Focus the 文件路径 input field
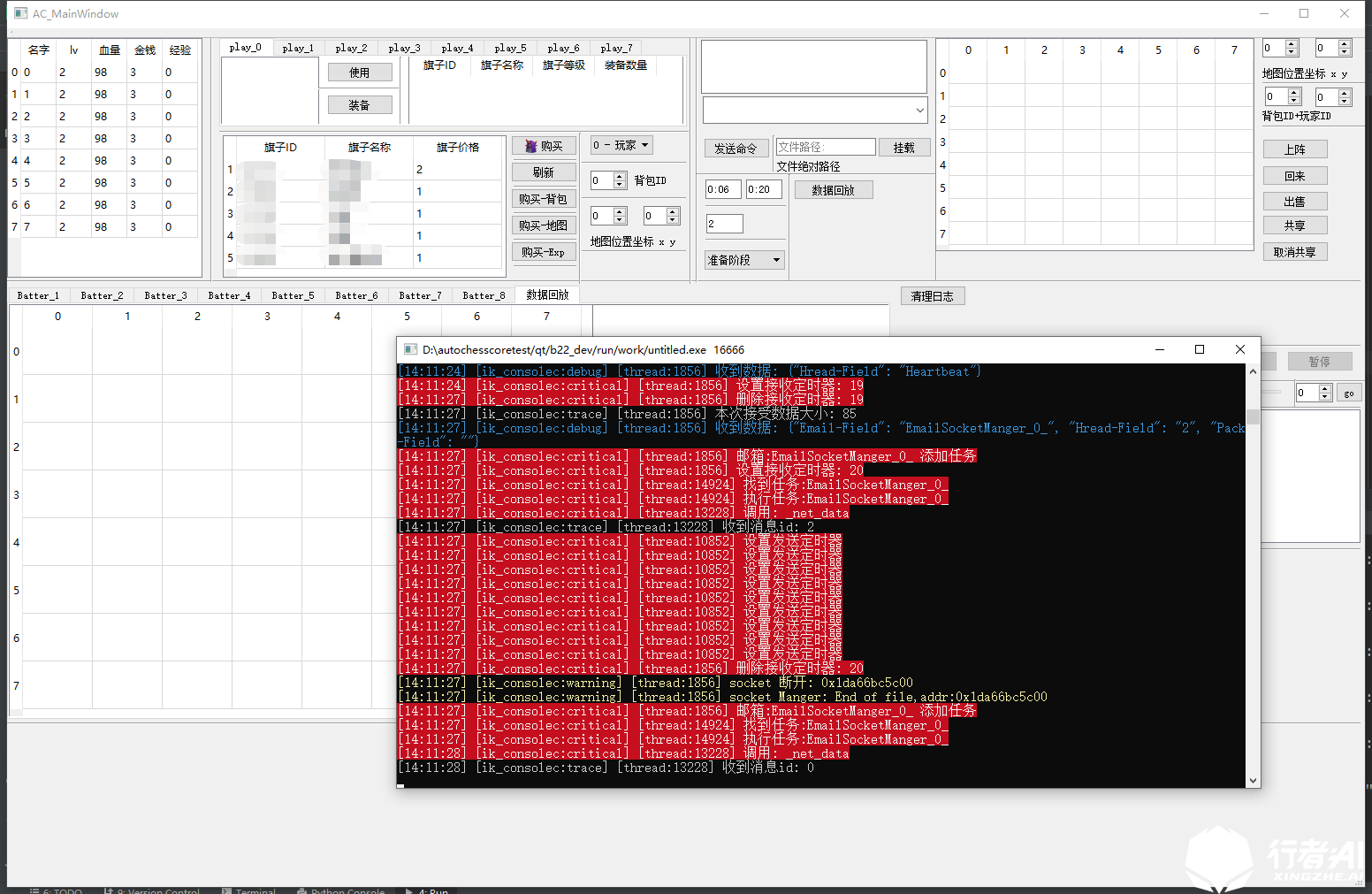Screen dimensions: 1372x894 pyautogui.click(x=826, y=147)
